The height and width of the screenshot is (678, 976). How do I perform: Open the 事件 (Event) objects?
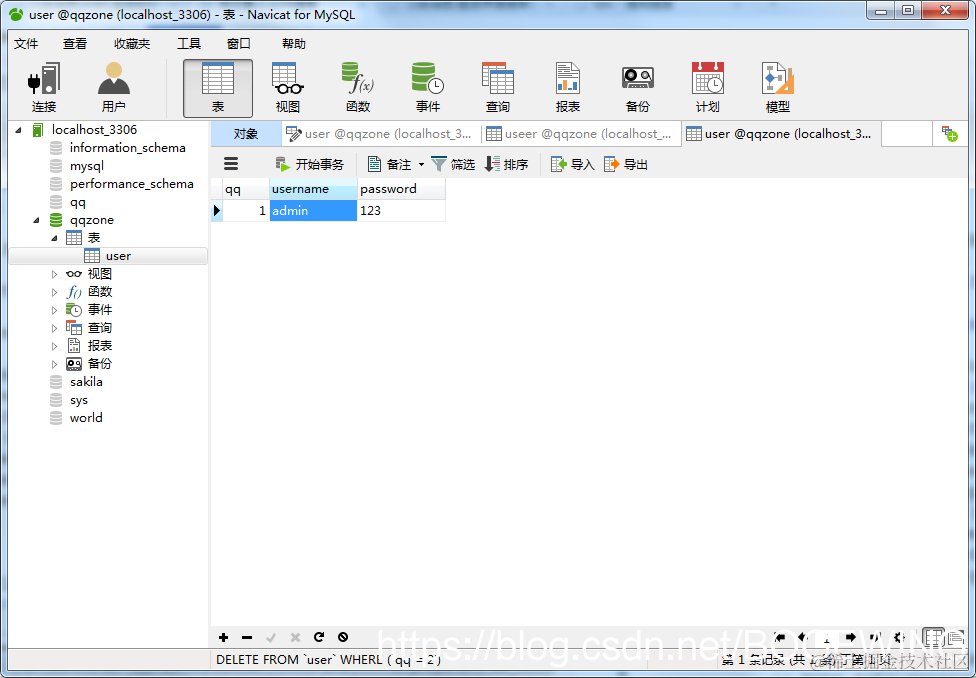(x=428, y=88)
